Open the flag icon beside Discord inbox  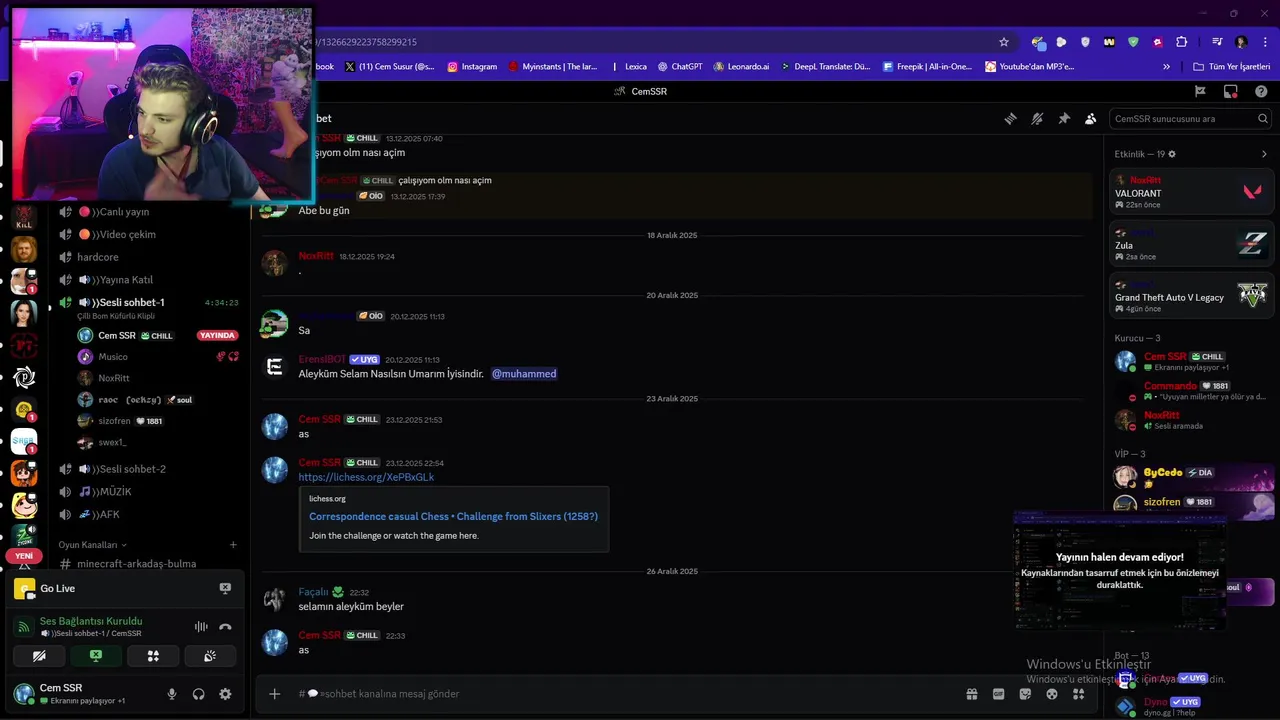[1200, 91]
